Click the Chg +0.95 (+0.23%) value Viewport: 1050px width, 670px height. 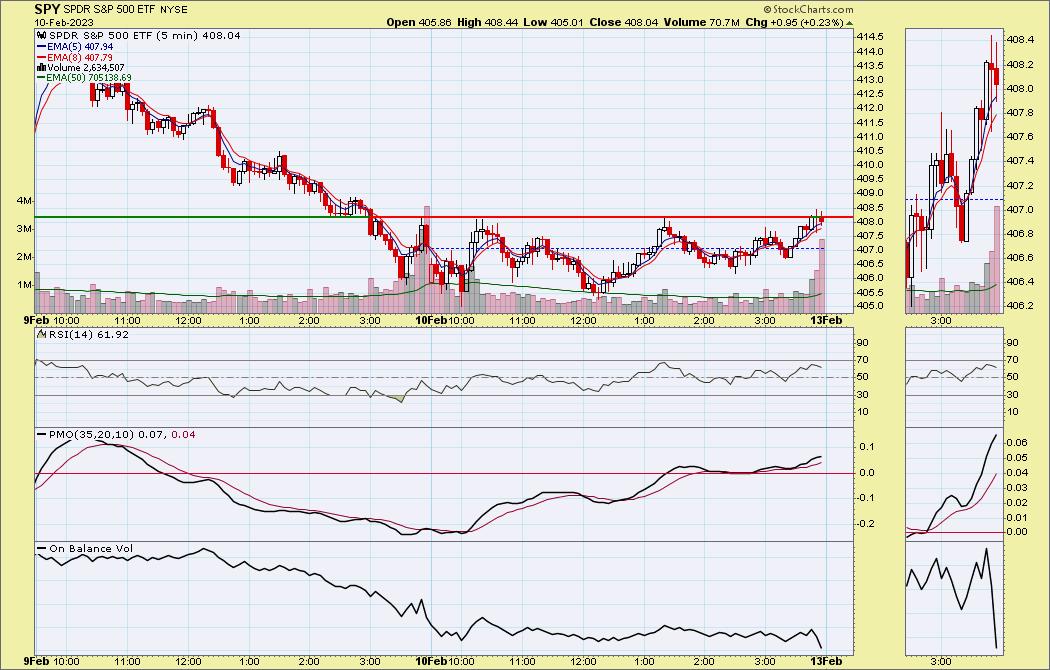pos(794,22)
